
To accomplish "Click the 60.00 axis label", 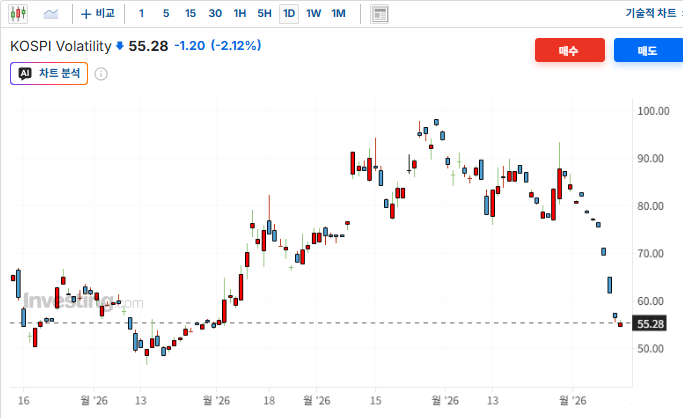I will (x=650, y=301).
